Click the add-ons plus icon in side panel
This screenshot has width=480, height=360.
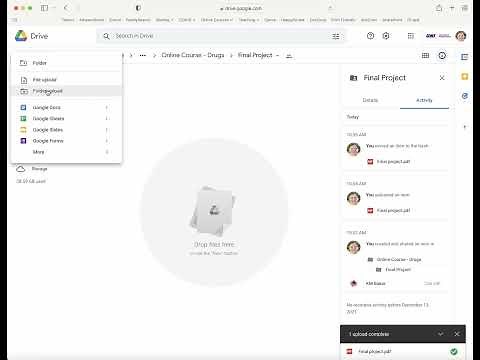pyautogui.click(x=465, y=127)
